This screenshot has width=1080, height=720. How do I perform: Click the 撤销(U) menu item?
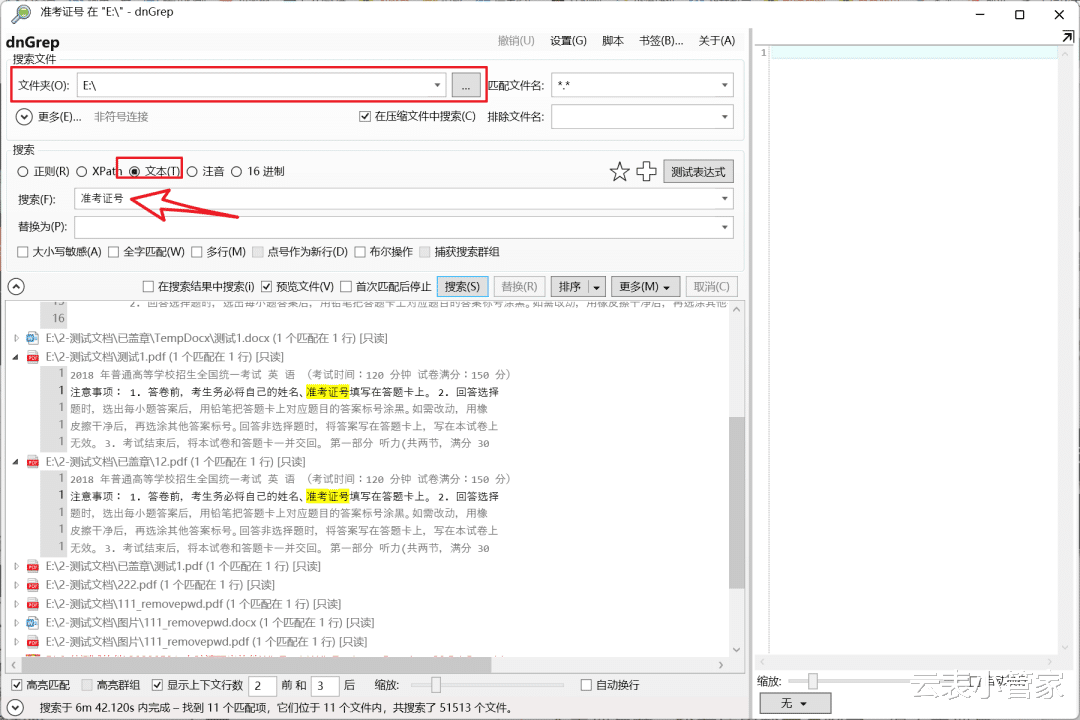[516, 41]
